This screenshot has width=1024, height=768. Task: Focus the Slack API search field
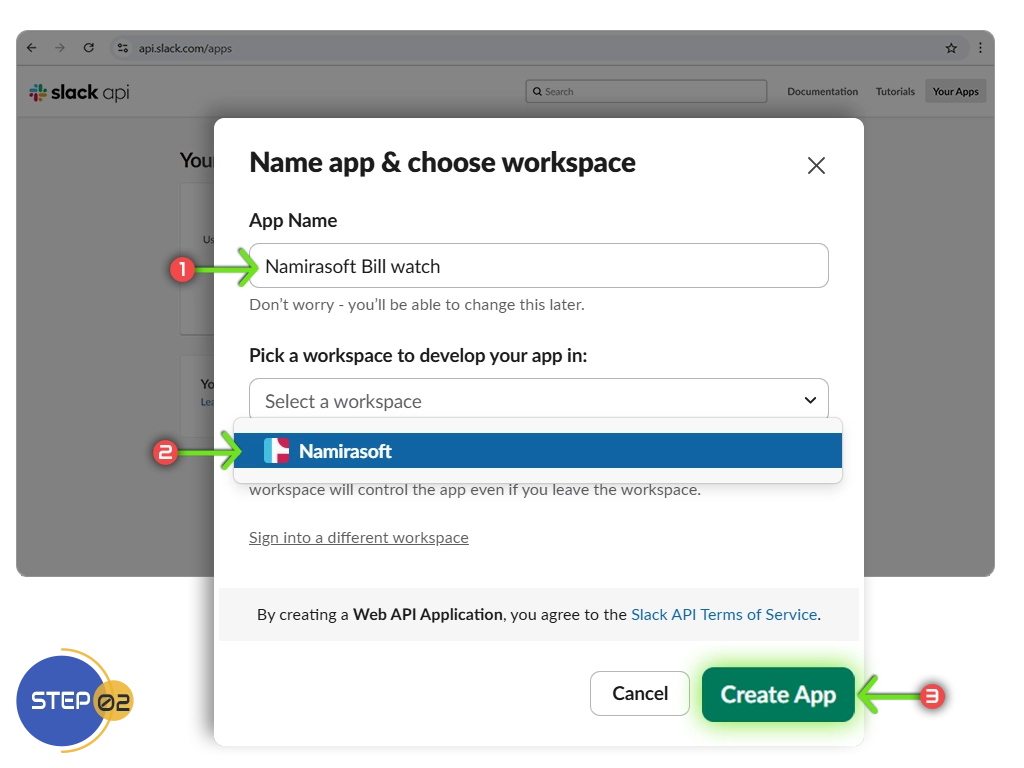click(x=646, y=92)
